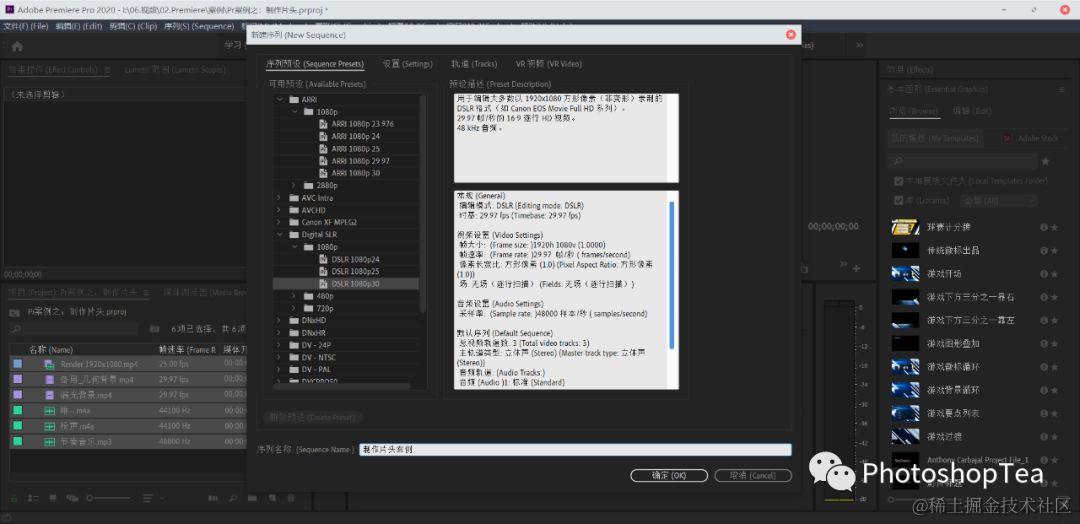The width and height of the screenshot is (1080, 524).
Task: Expand the AVC Intra folder
Action: (280, 198)
